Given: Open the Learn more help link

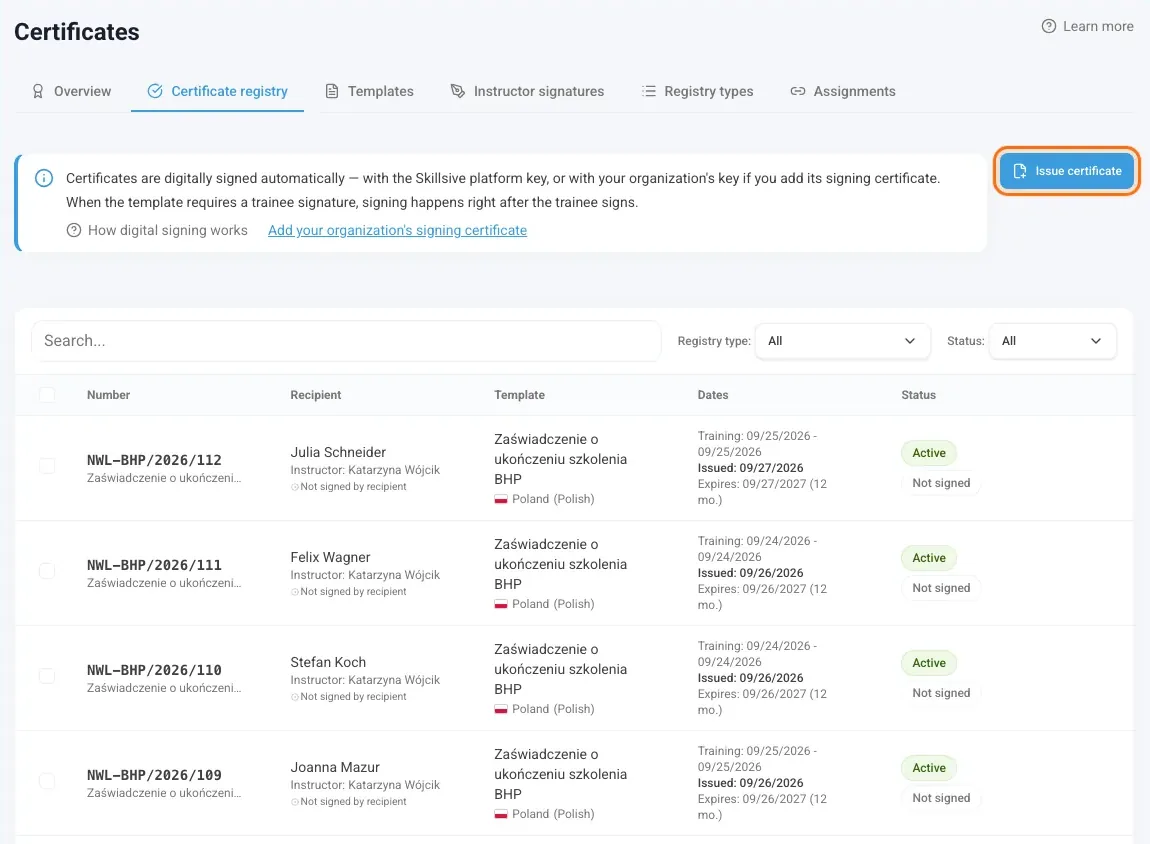Looking at the screenshot, I should (x=1088, y=26).
